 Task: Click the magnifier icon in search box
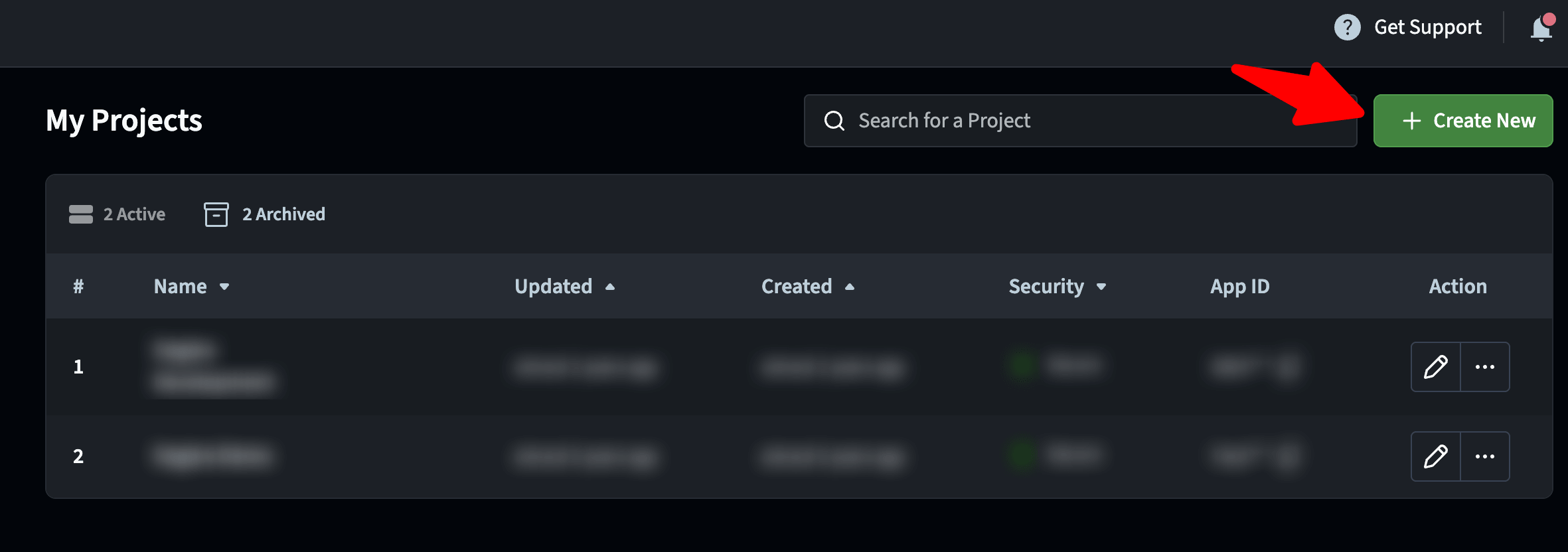click(834, 121)
